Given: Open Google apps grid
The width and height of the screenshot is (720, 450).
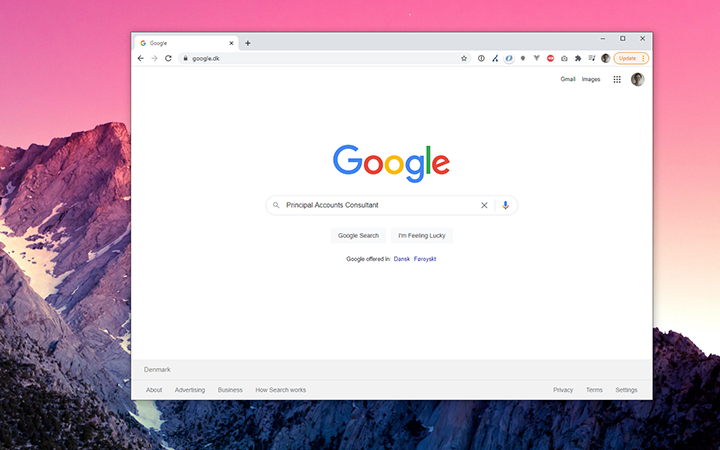Looking at the screenshot, I should [x=617, y=79].
